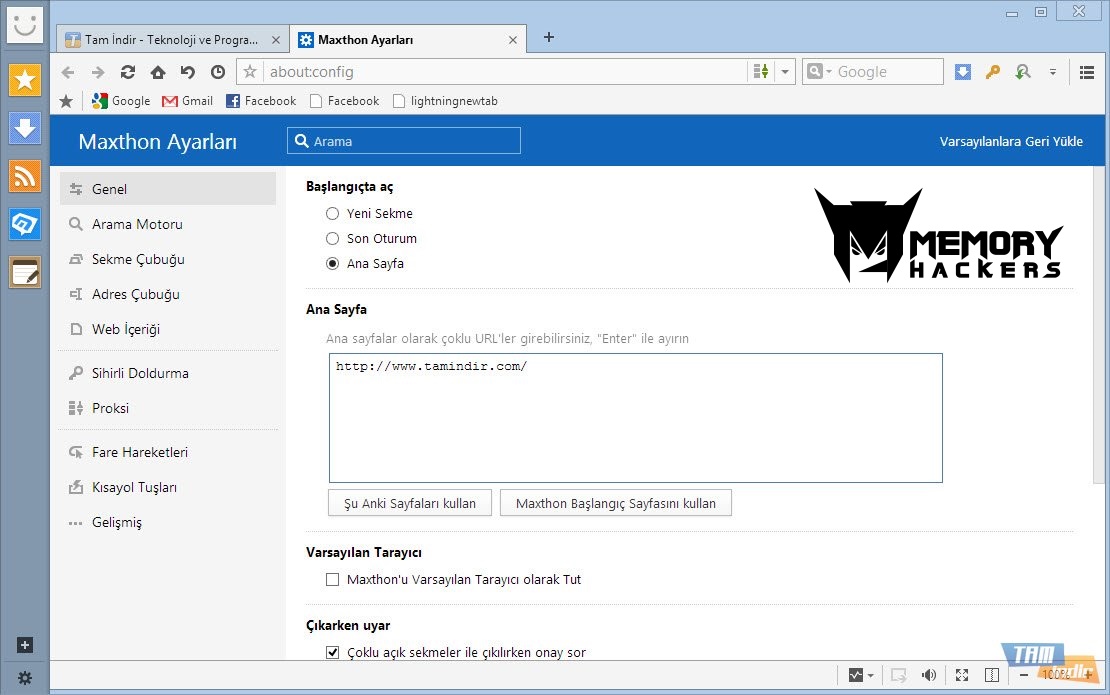
Task: Click Varsayılanlara Geri Yükle link
Action: (1011, 142)
